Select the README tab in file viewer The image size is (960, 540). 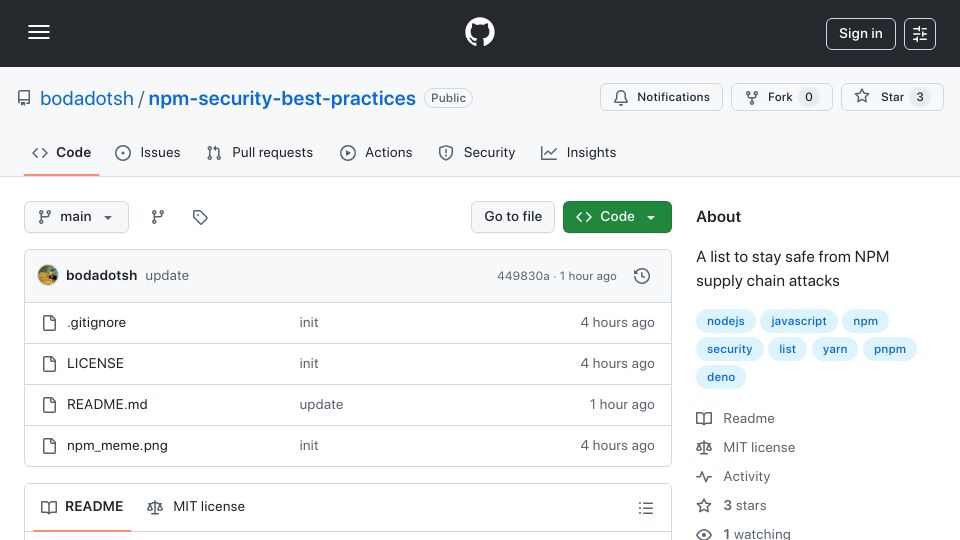82,507
